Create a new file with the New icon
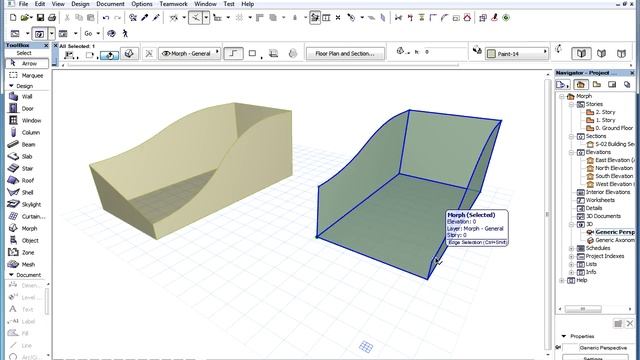This screenshot has width=640, height=360. [x=13, y=18]
